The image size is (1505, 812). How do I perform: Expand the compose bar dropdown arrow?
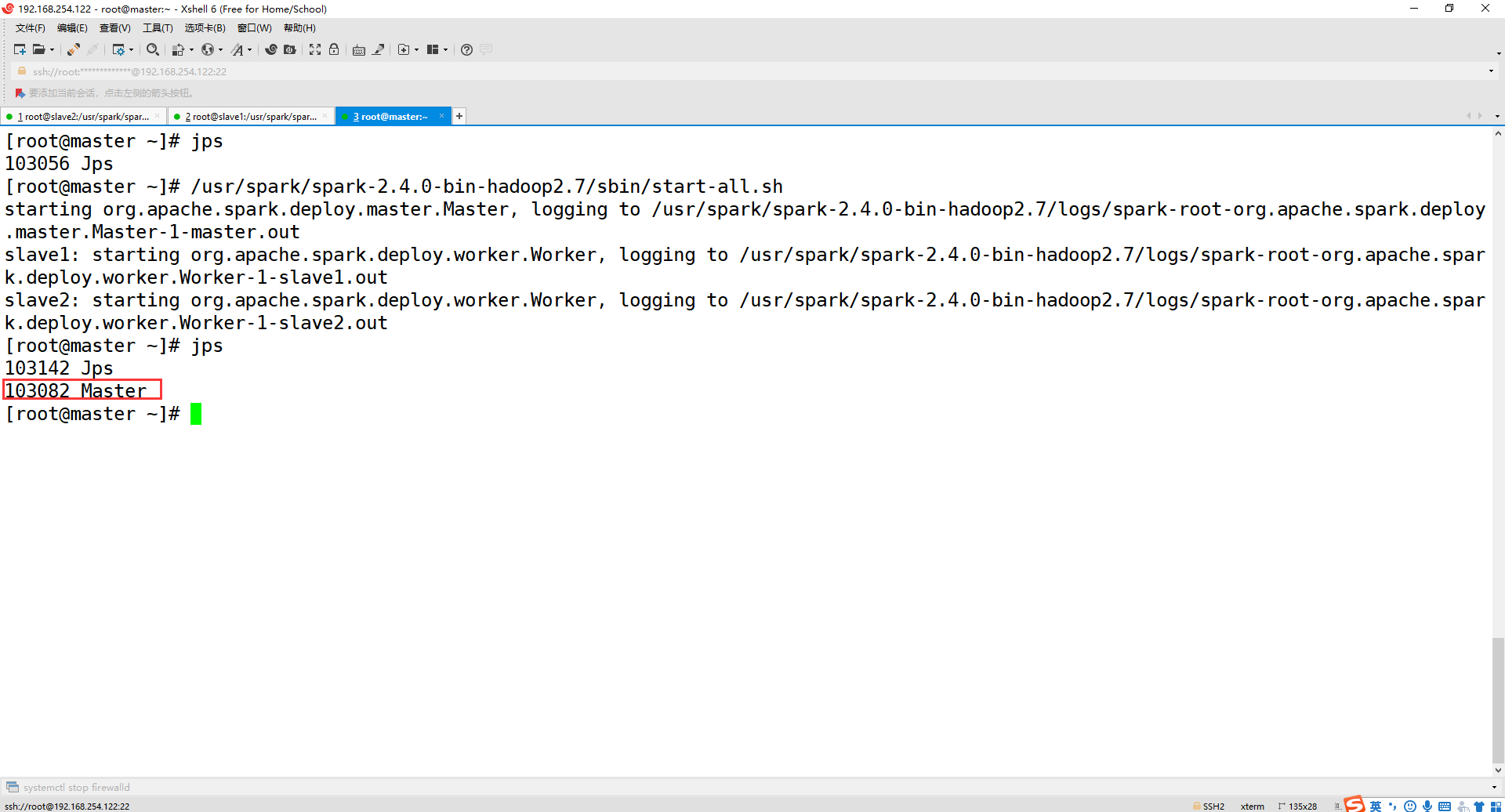click(1493, 788)
